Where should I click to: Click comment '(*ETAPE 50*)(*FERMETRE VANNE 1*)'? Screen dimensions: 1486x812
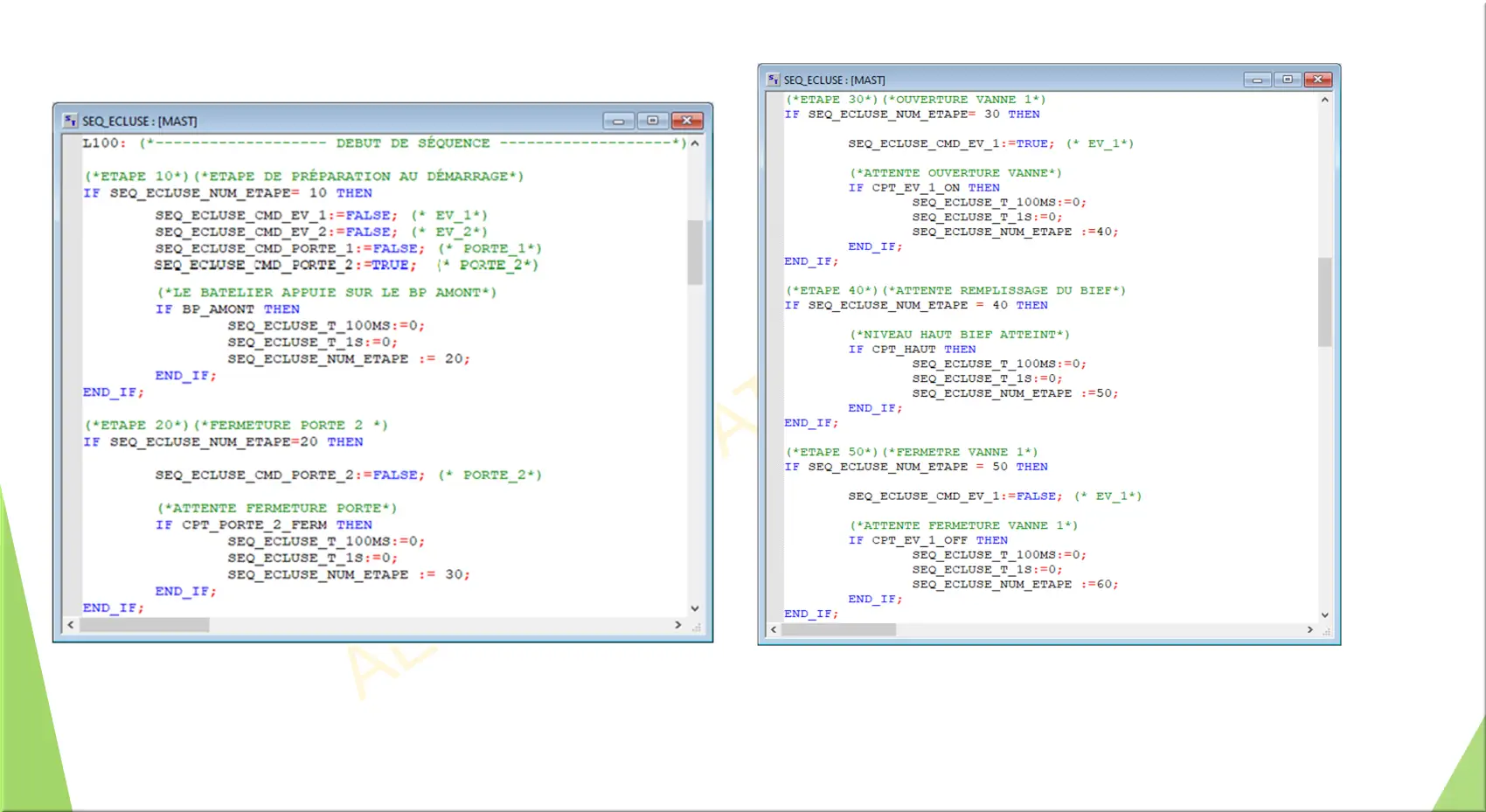pyautogui.click(x=912, y=453)
